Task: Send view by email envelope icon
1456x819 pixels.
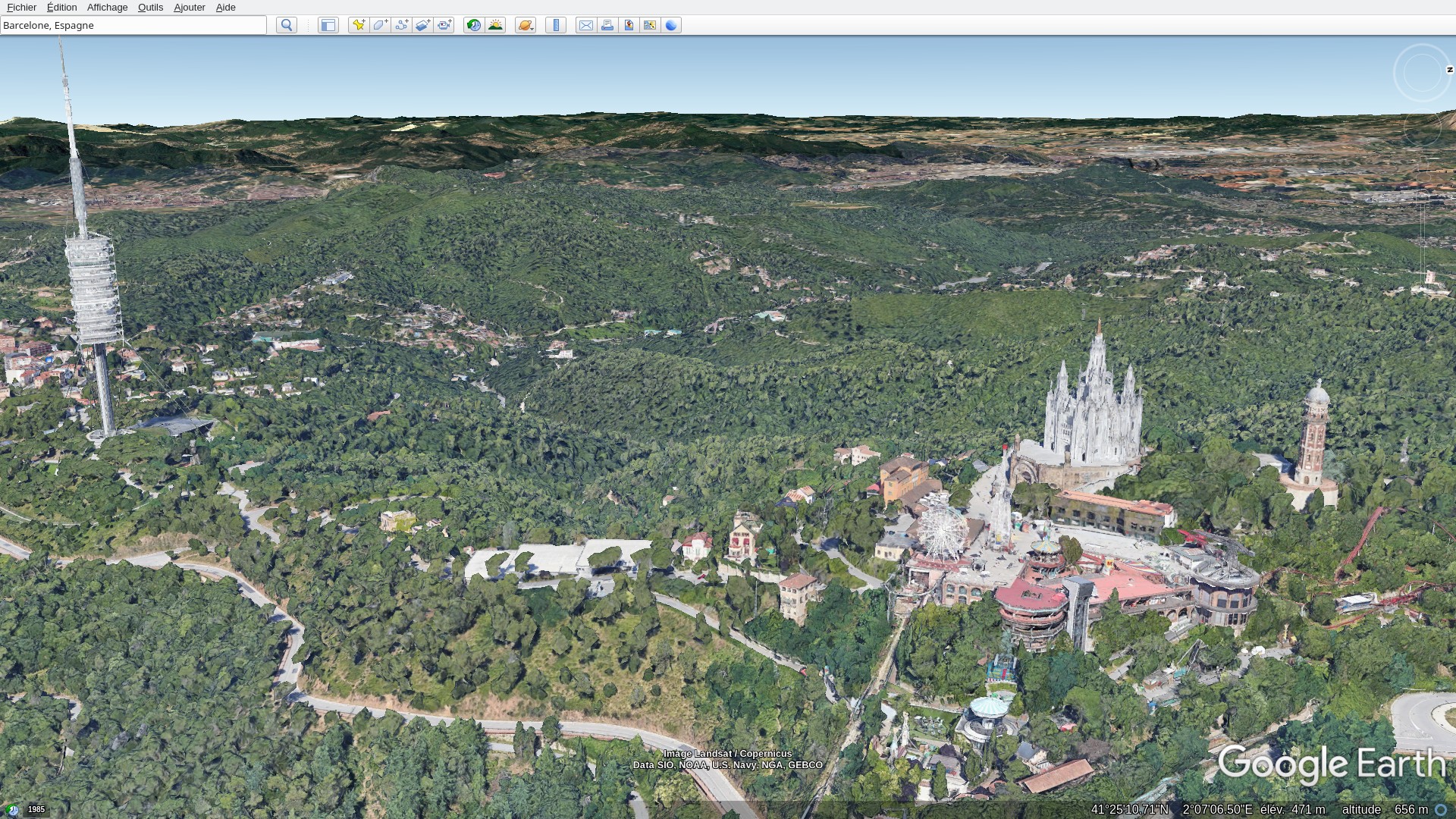Action: pos(586,25)
